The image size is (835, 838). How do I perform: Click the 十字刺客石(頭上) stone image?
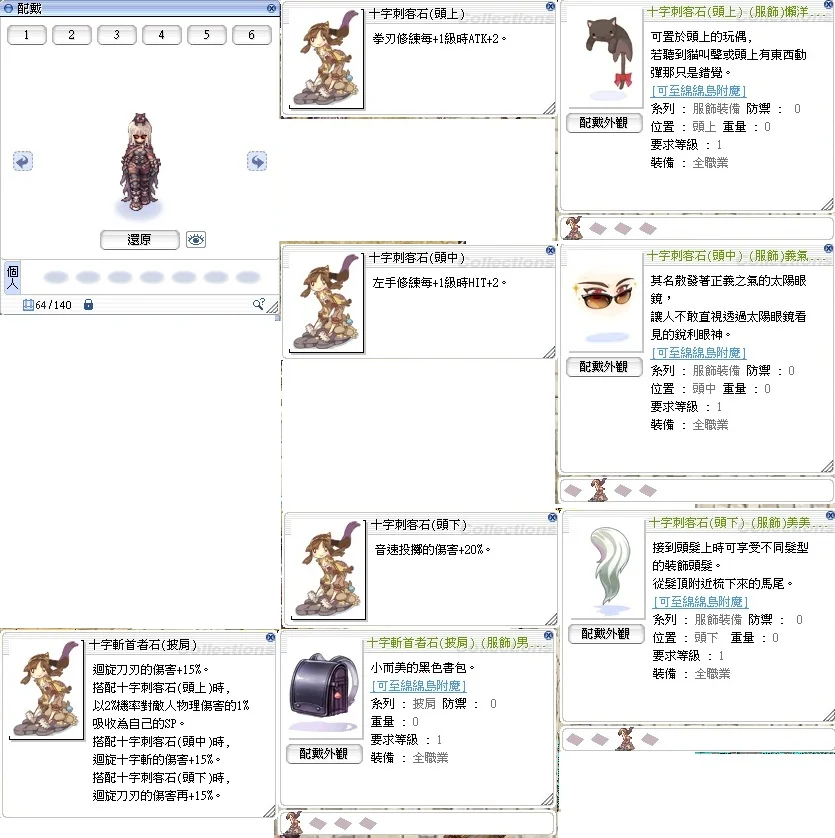tap(326, 58)
